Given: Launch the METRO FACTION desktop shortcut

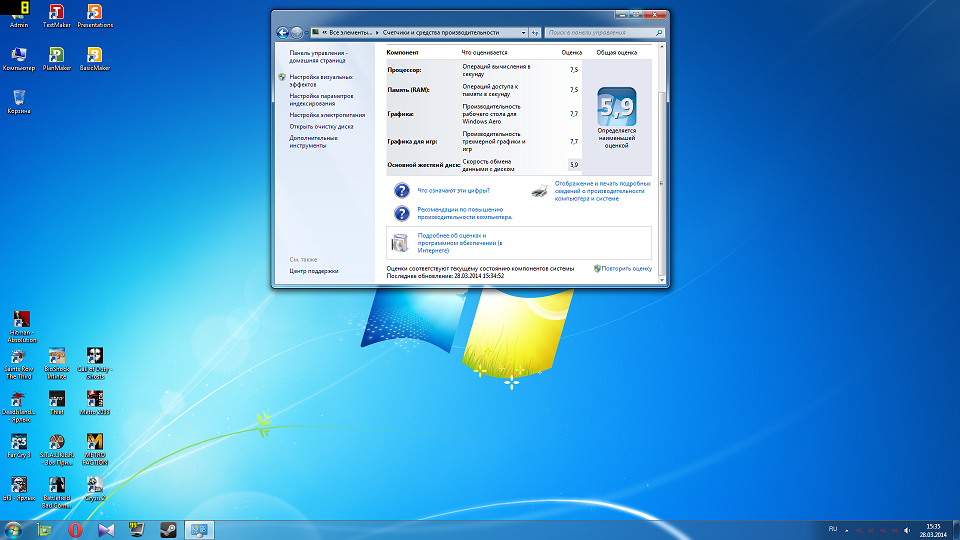Looking at the screenshot, I should pos(95,450).
